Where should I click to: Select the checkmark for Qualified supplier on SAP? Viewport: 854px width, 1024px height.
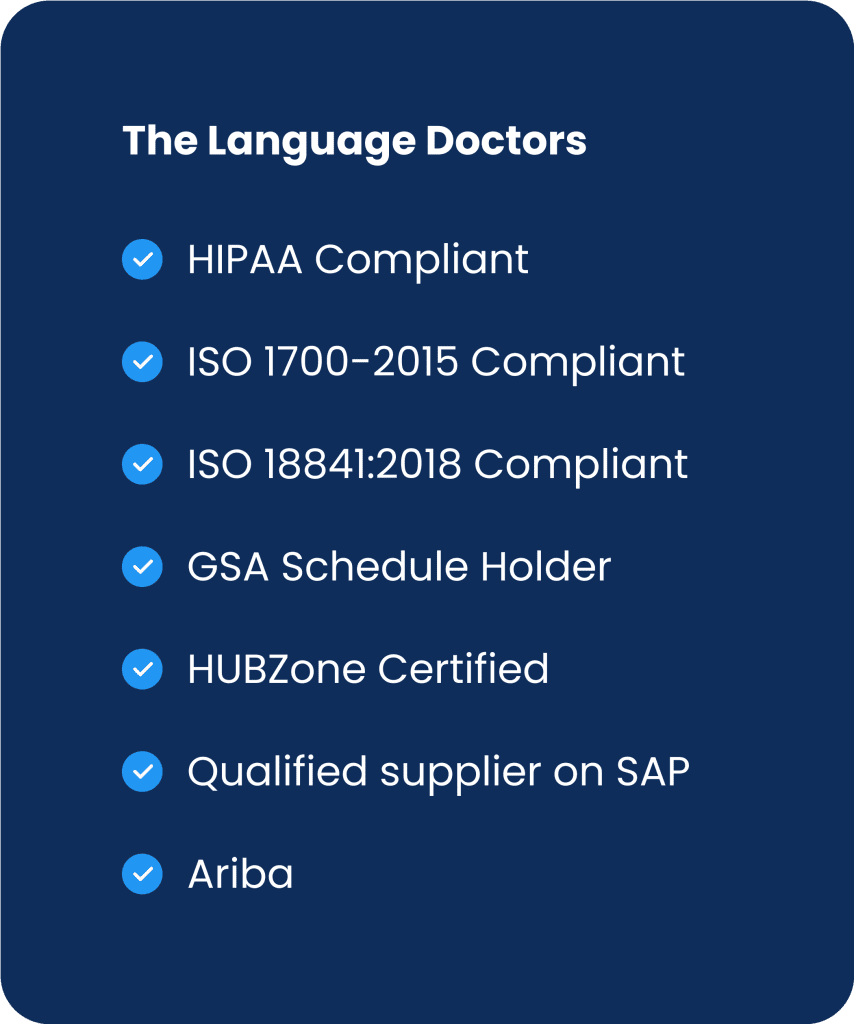pos(142,771)
